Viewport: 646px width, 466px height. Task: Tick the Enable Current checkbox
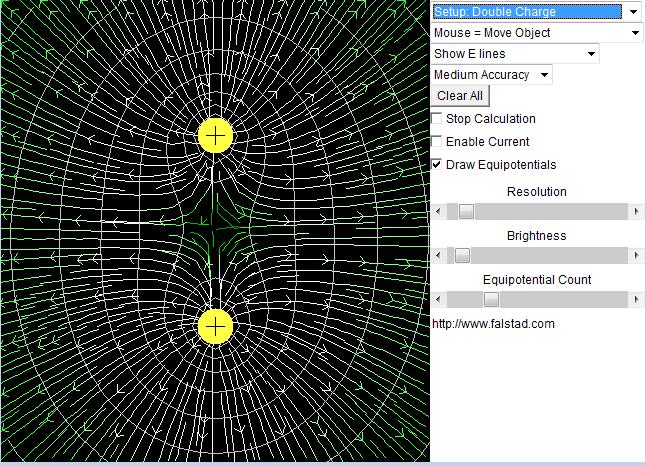(437, 141)
